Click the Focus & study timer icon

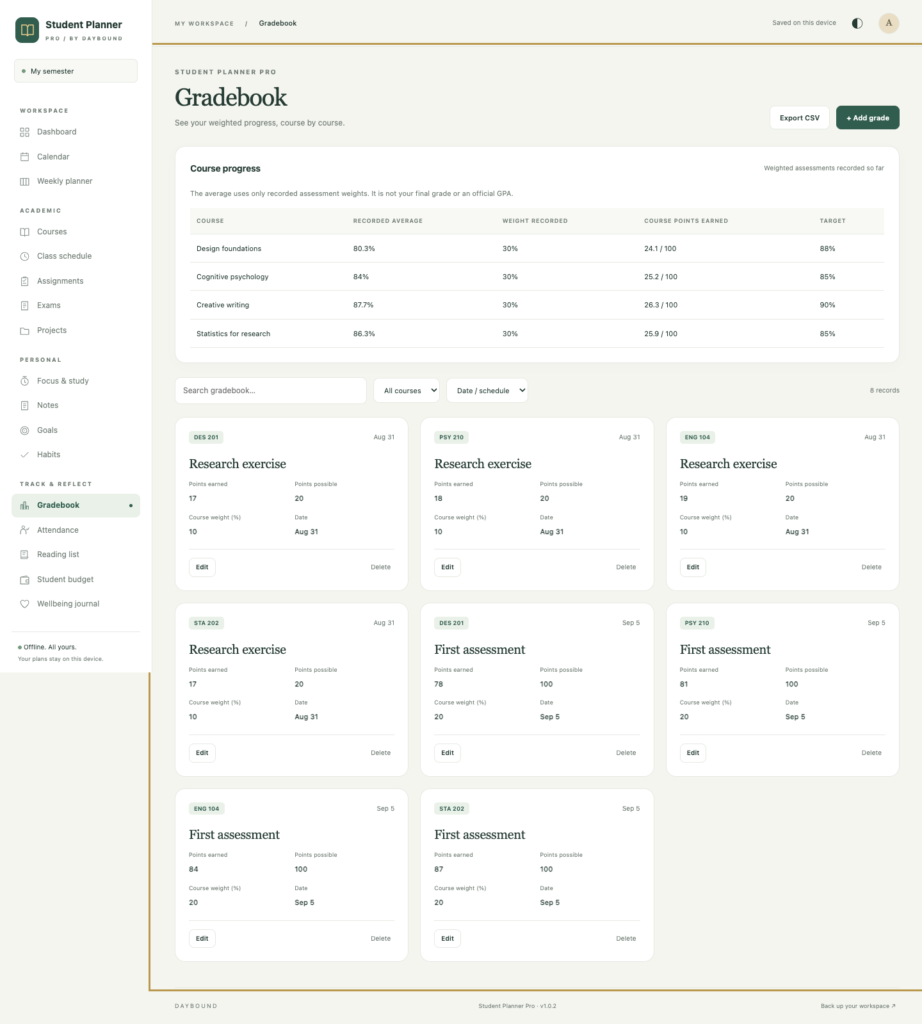point(25,381)
